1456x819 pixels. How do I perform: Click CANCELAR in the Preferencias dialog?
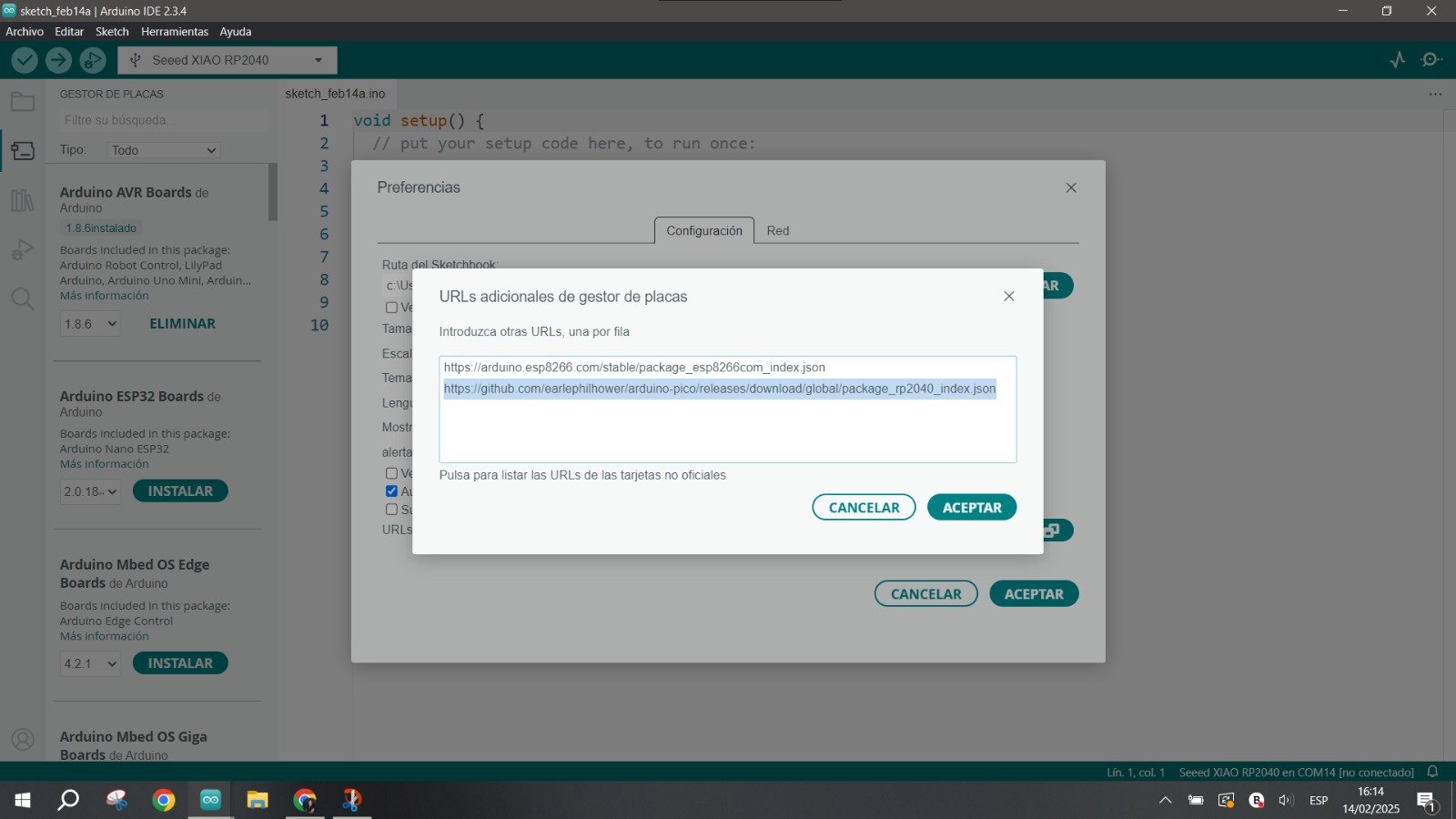pos(925,594)
